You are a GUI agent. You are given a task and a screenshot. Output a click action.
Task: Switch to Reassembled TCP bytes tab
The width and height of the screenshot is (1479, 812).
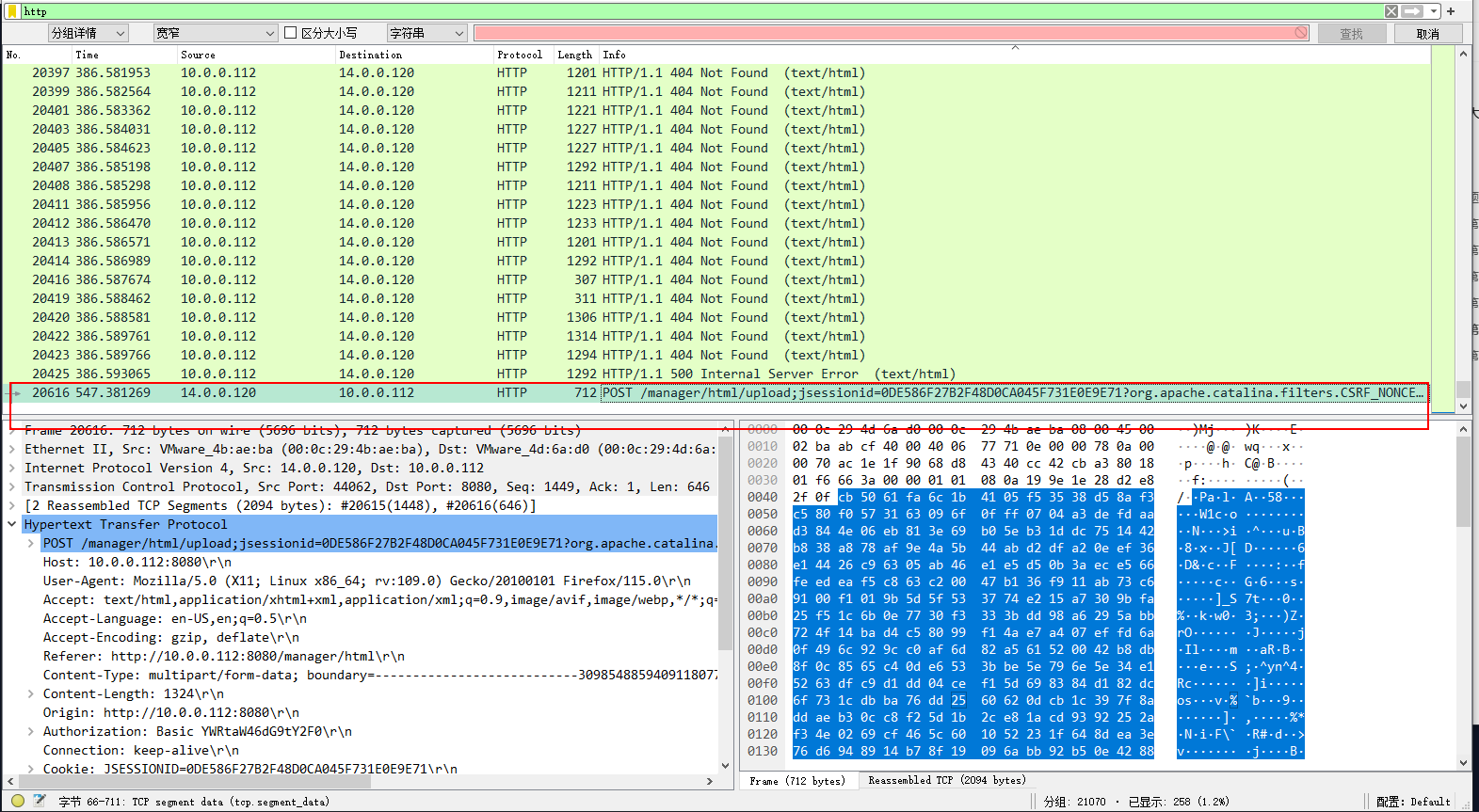[946, 780]
